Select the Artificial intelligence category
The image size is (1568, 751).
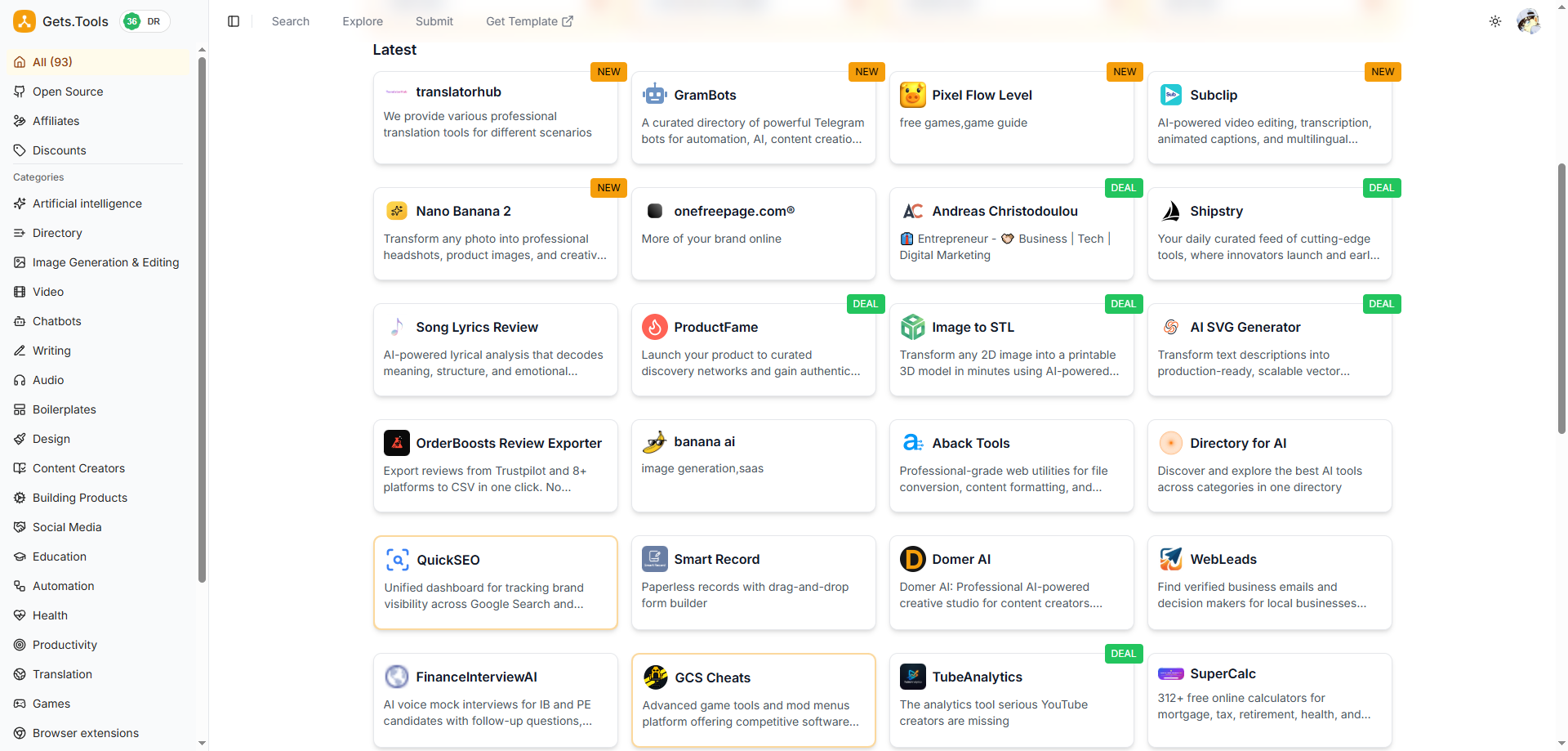click(87, 203)
